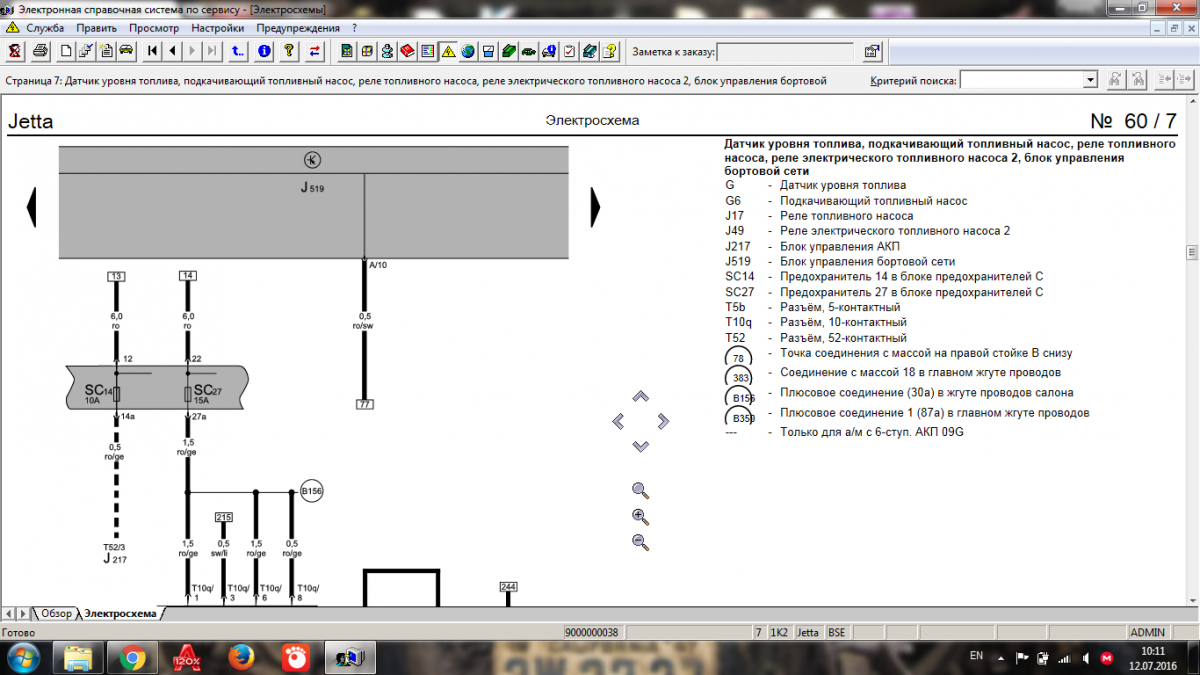Click wire reference box 77
This screenshot has width=1200, height=675.
(x=364, y=404)
